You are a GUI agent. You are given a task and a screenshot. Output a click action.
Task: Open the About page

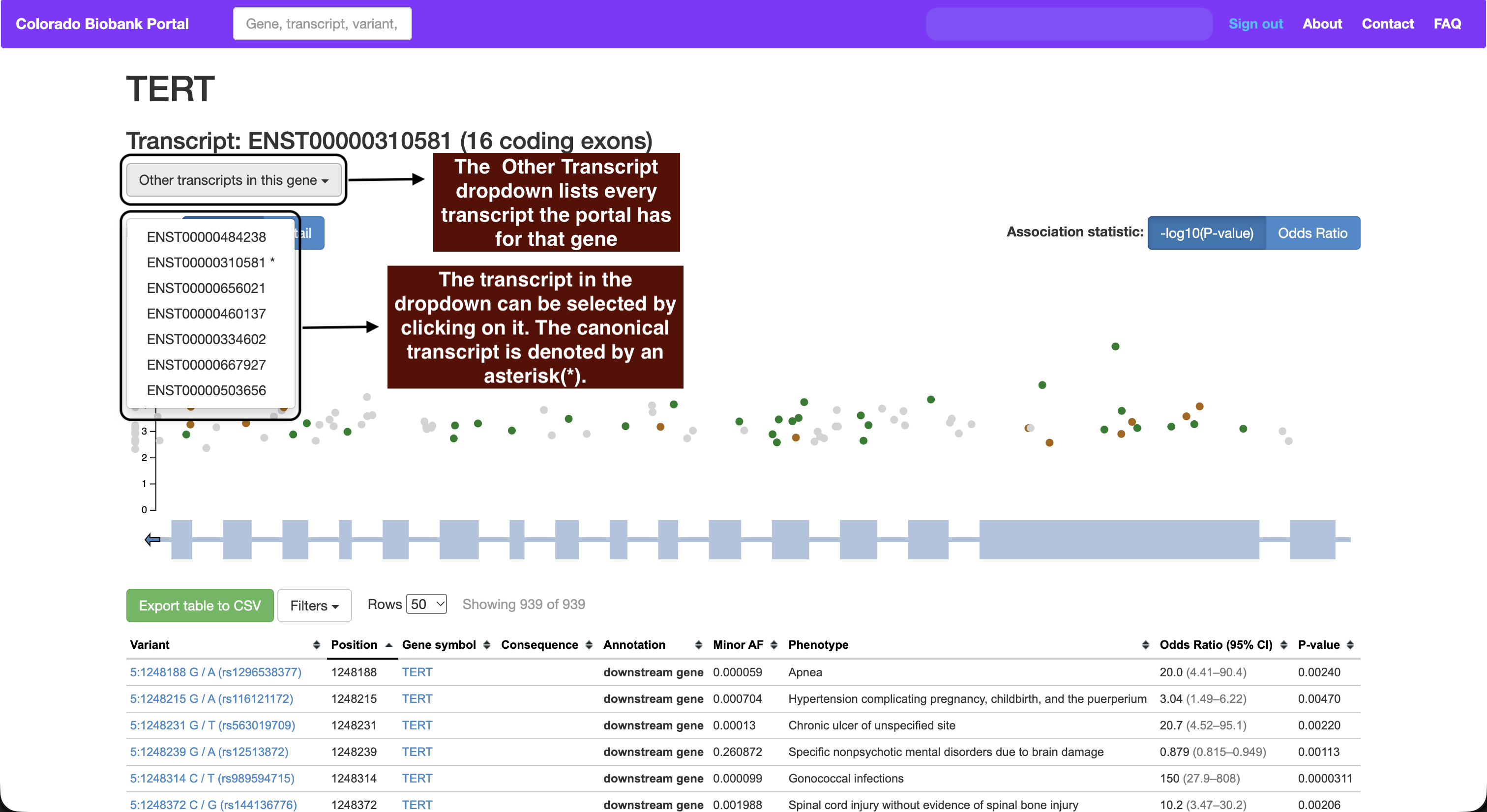pos(1322,24)
